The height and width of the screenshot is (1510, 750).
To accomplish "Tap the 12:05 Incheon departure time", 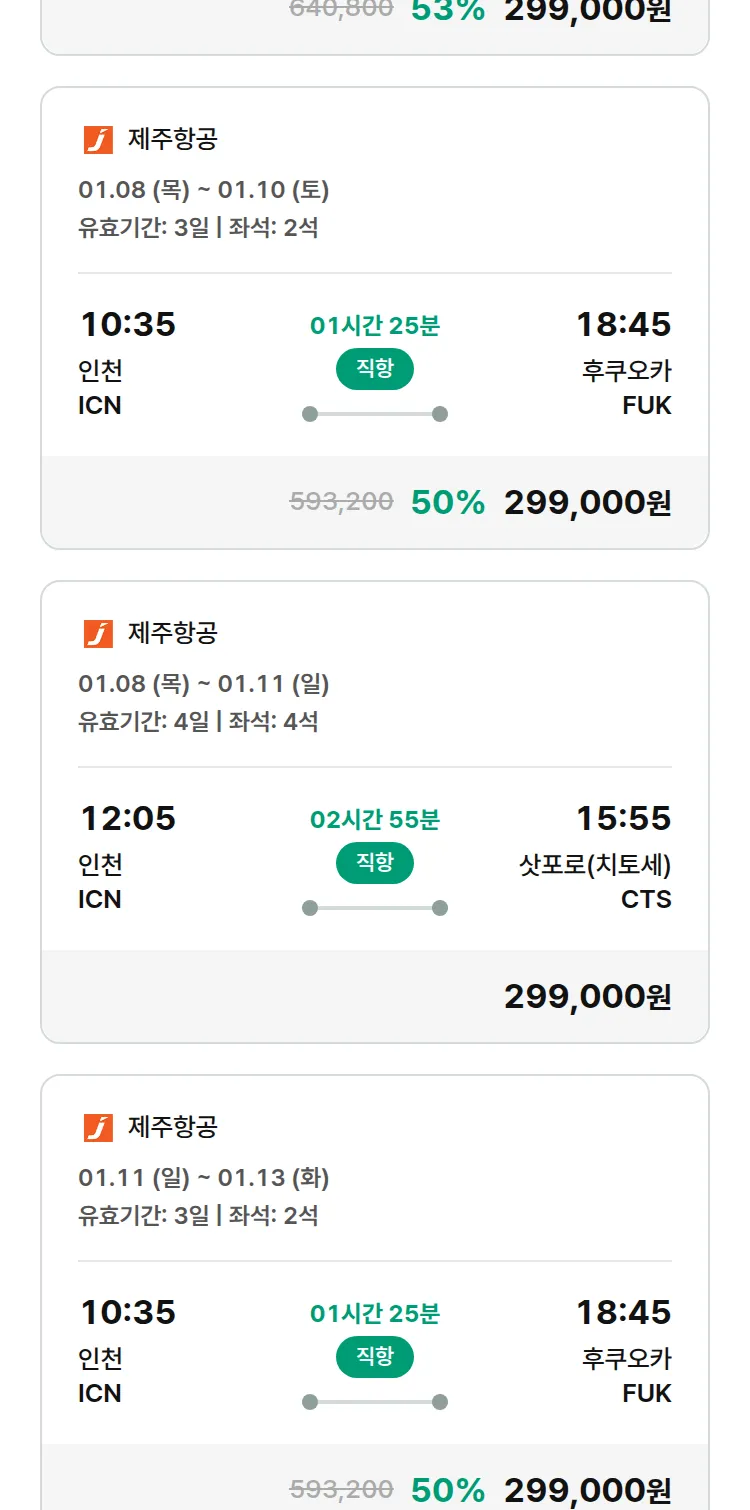I will pyautogui.click(x=128, y=819).
